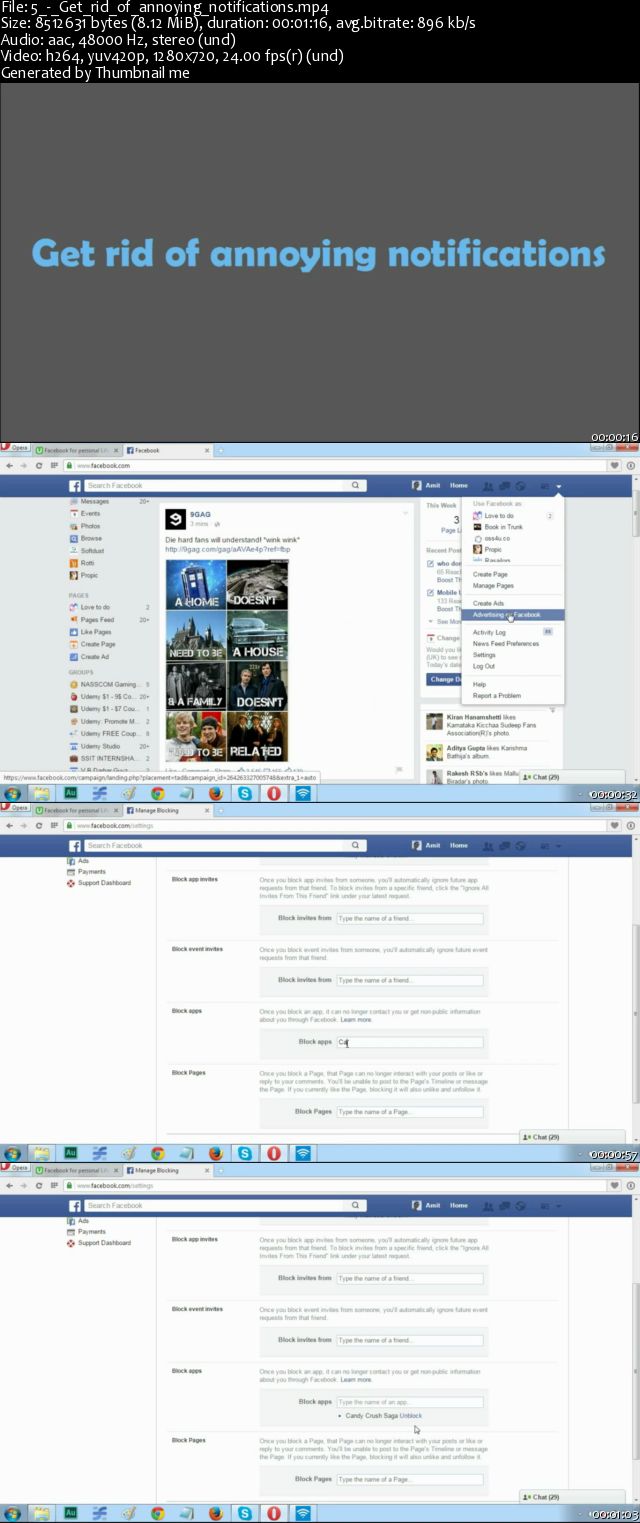Click Block Pages field in Candy Crush frame

pos(409,1479)
